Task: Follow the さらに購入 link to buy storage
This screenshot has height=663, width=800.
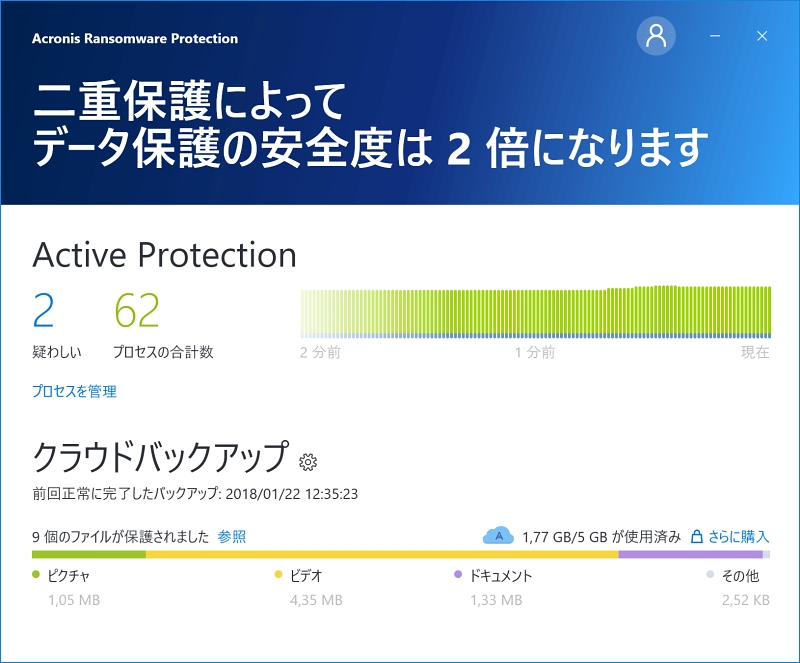Action: point(738,536)
